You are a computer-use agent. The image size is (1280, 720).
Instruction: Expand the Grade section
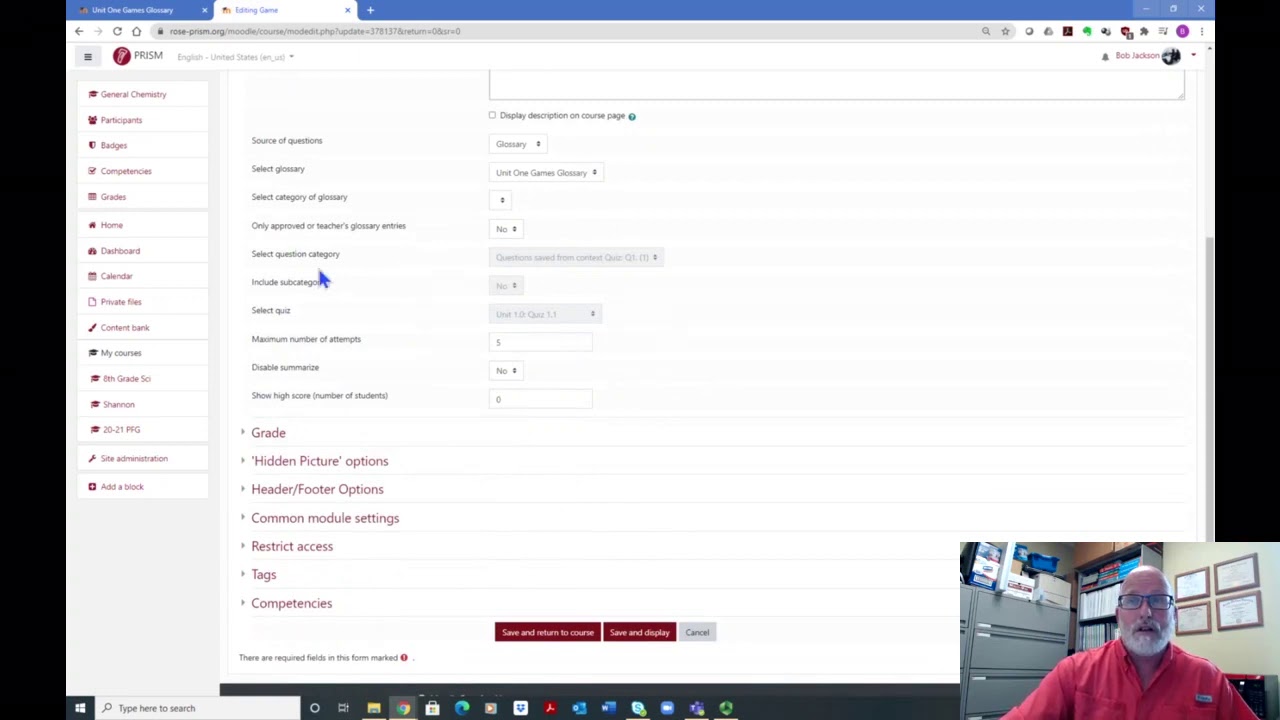(x=268, y=433)
